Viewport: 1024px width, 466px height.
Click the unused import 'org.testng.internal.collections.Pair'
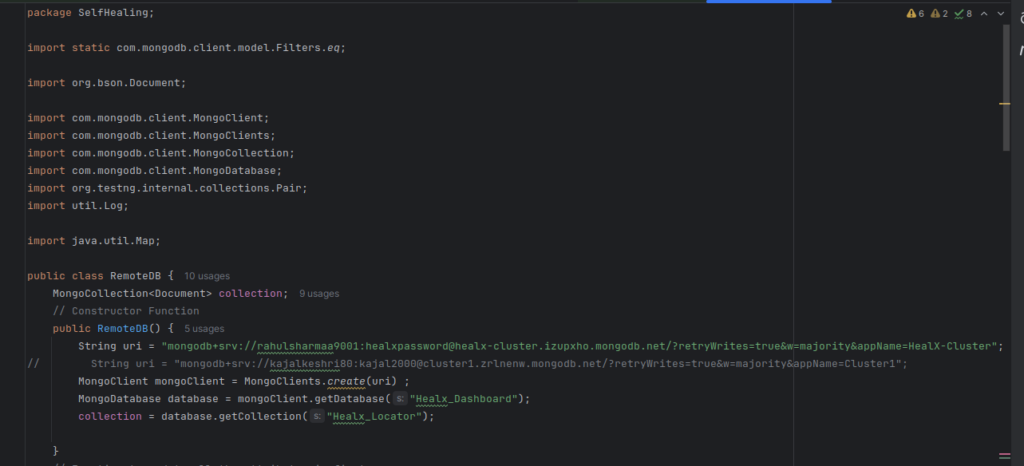tap(187, 188)
